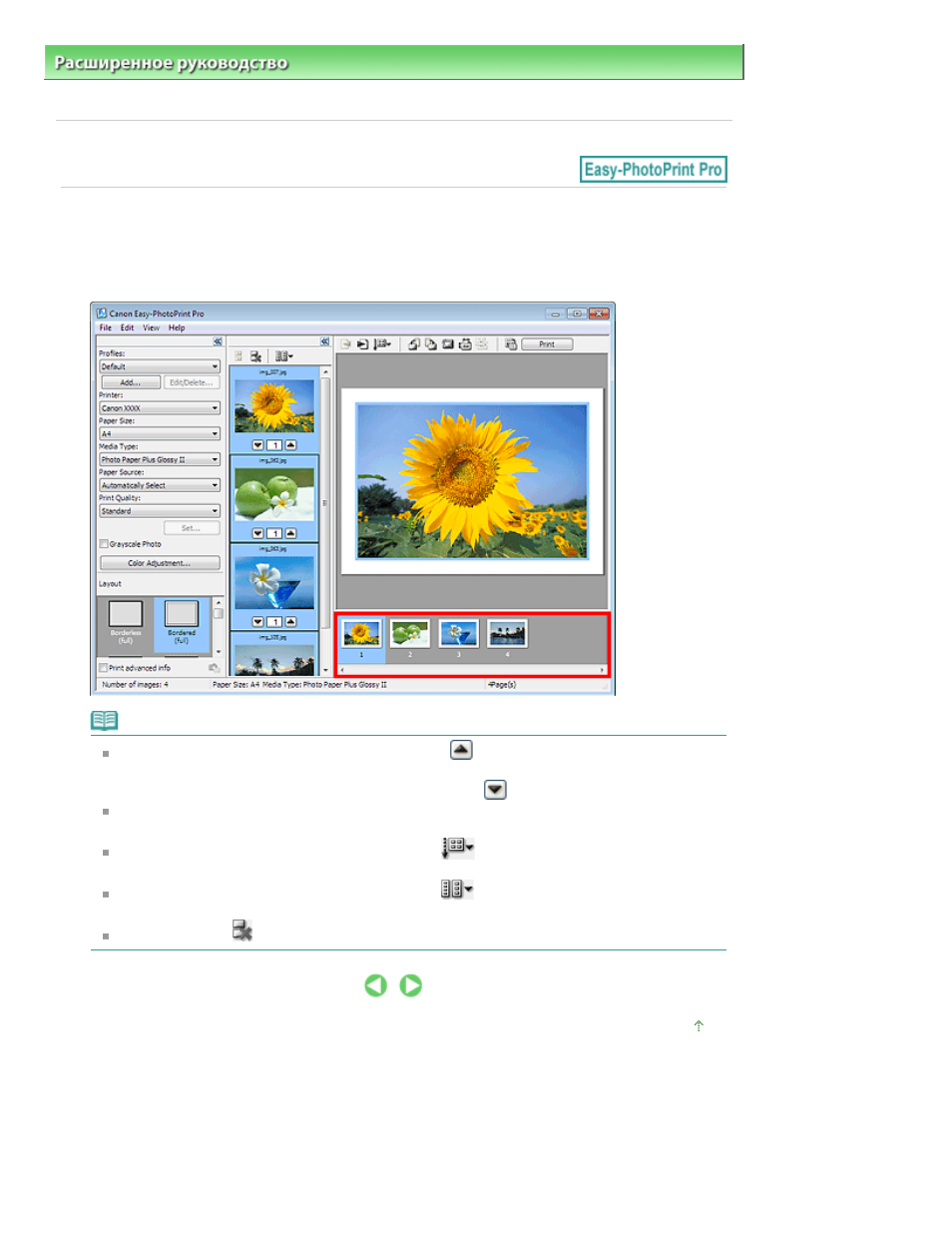Image resolution: width=952 pixels, height=1233 pixels.
Task: Go to the previous page with the green left arrow
Action: [x=375, y=985]
